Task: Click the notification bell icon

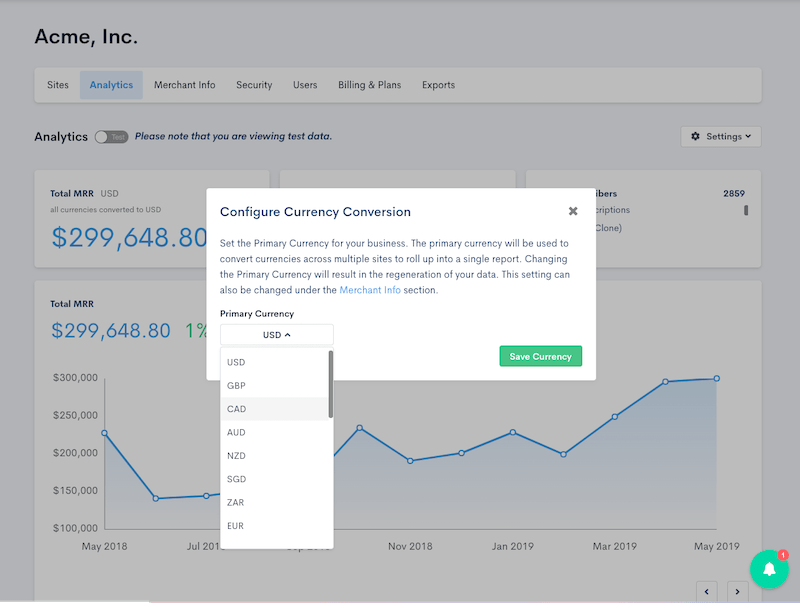Action: tap(769, 569)
